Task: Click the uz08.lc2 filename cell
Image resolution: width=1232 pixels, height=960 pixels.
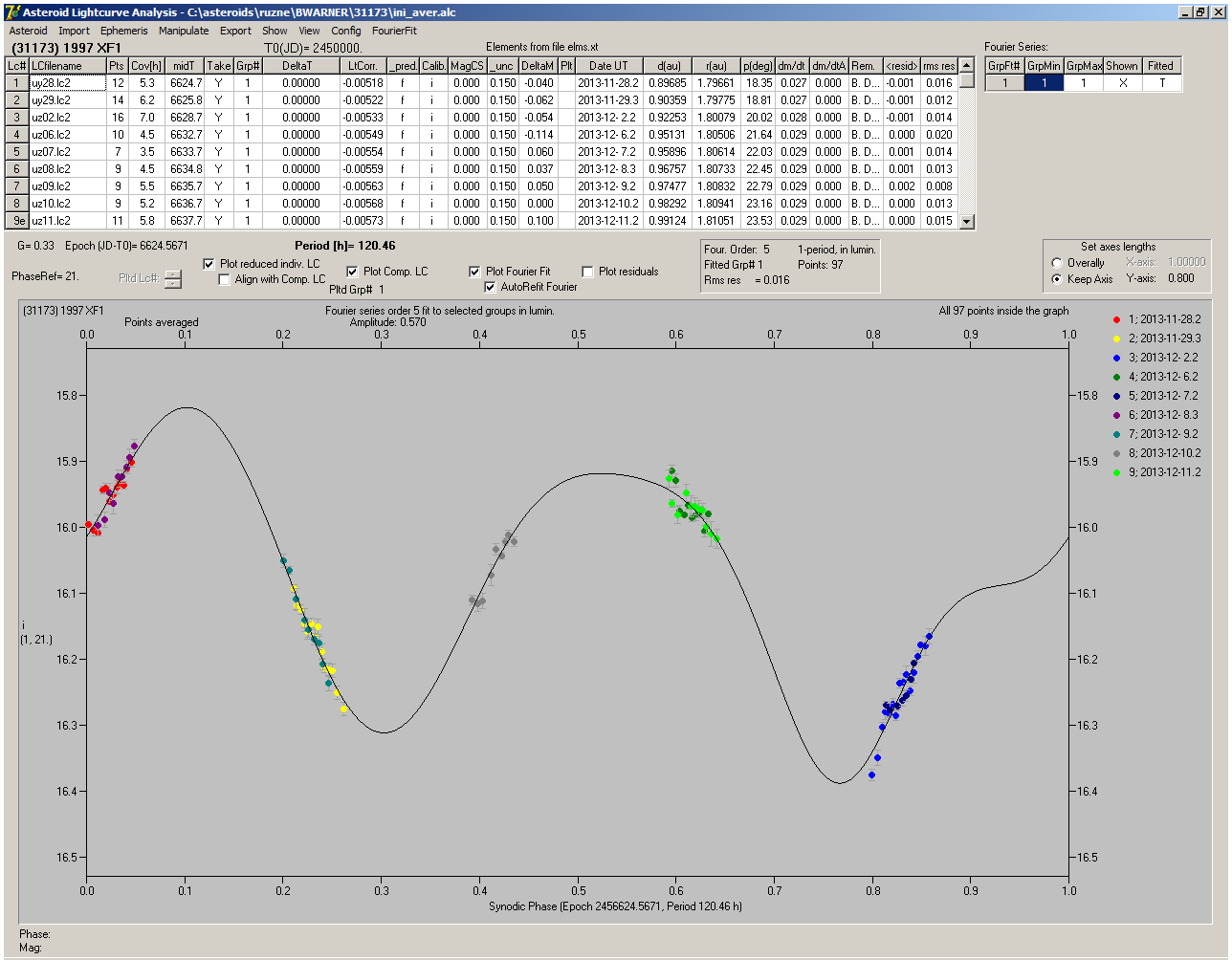Action: coord(67,169)
